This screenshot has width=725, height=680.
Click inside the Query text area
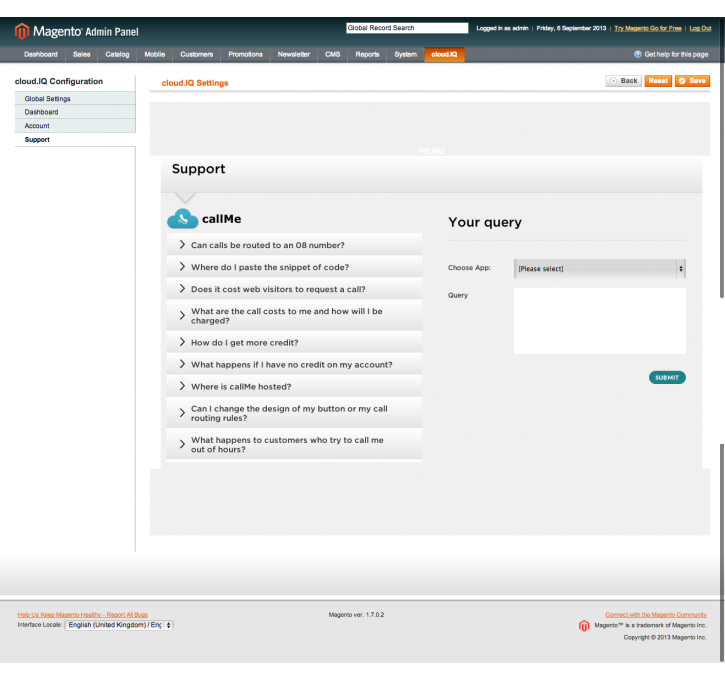click(600, 321)
